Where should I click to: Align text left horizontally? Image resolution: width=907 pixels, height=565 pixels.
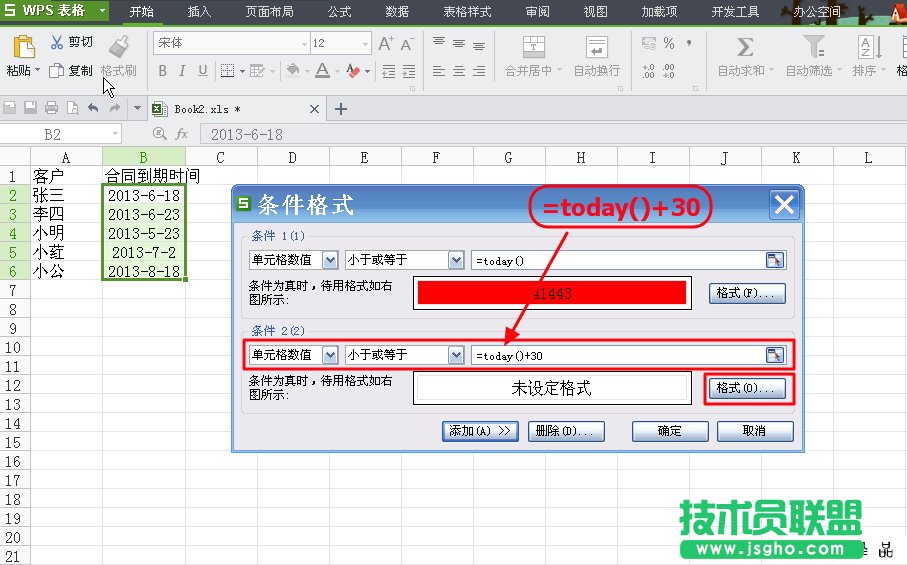pos(439,71)
